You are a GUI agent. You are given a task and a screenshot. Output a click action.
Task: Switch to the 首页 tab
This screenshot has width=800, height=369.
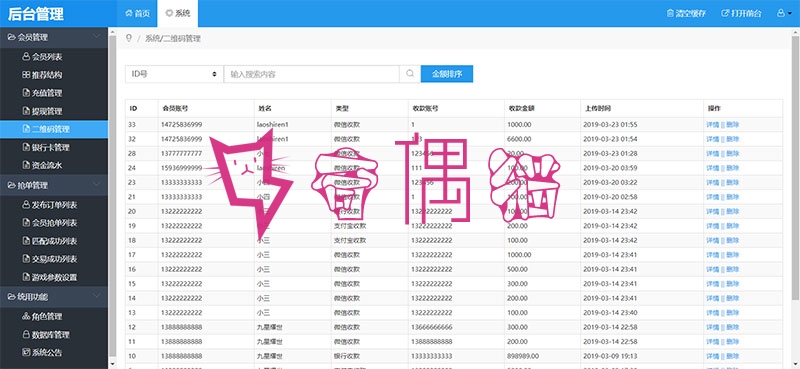[x=137, y=13]
